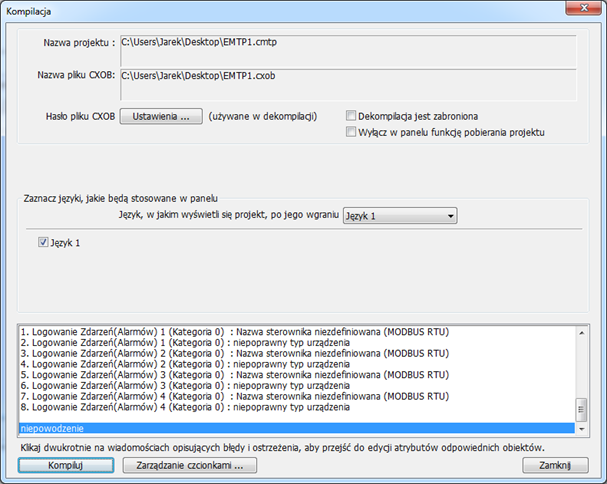Click the message list scrollbar thumb
Image resolution: width=607 pixels, height=484 pixels.
(x=581, y=409)
